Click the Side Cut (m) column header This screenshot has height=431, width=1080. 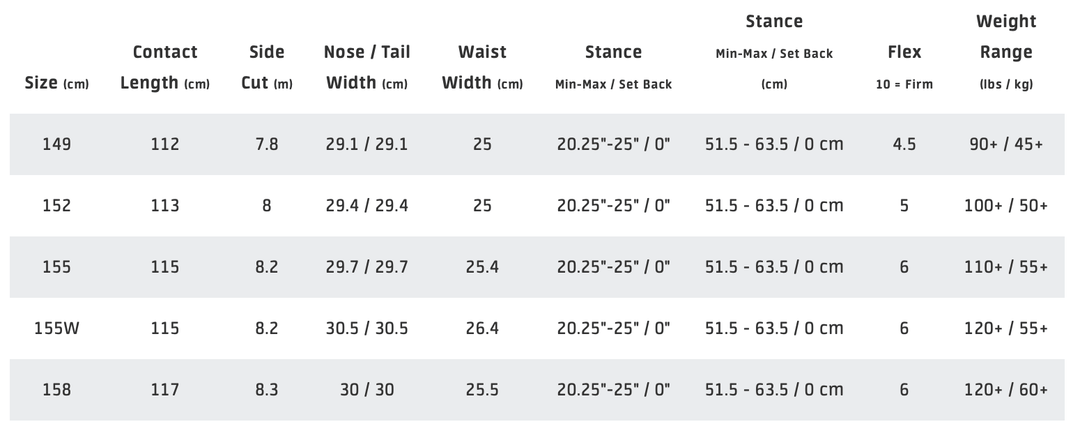[x=267, y=67]
